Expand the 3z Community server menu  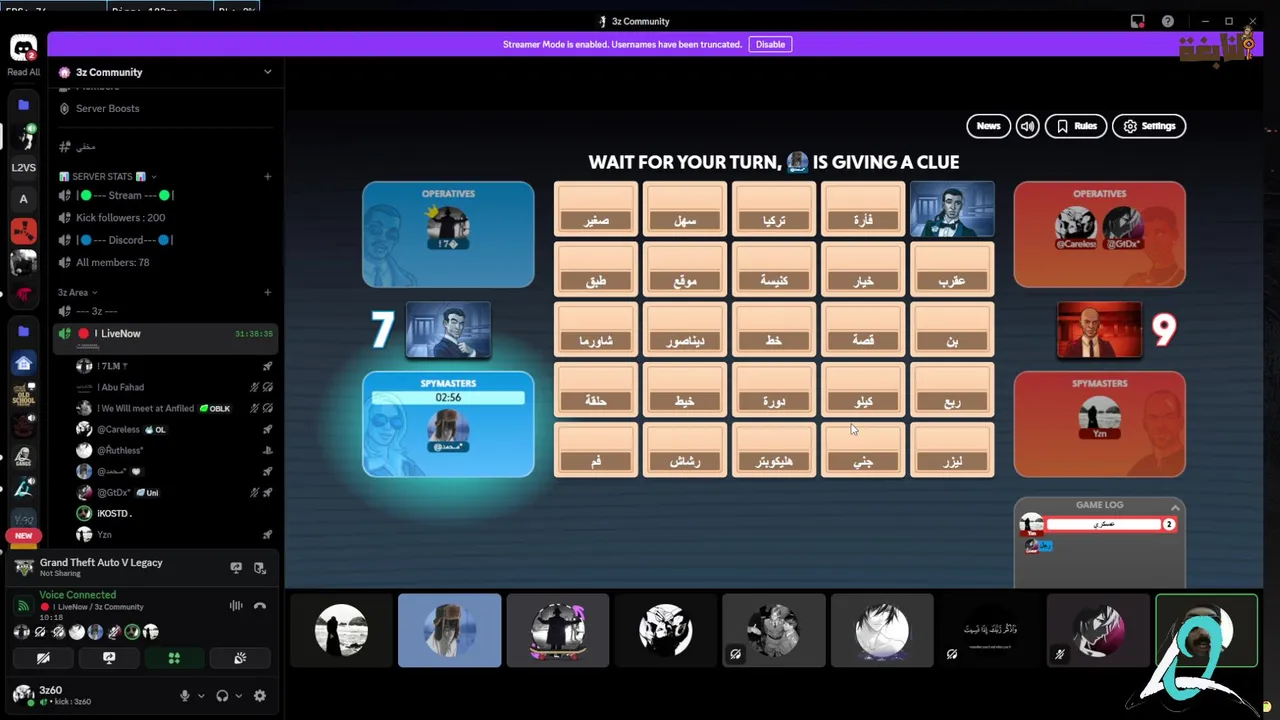pos(165,72)
